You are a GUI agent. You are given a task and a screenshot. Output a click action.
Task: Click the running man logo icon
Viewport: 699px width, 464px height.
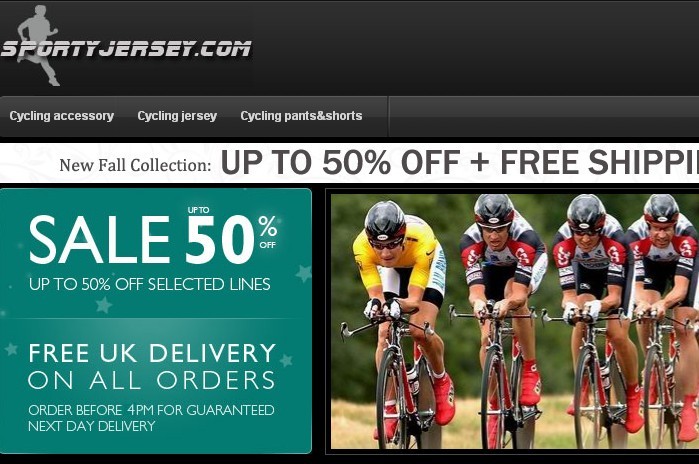tap(38, 45)
